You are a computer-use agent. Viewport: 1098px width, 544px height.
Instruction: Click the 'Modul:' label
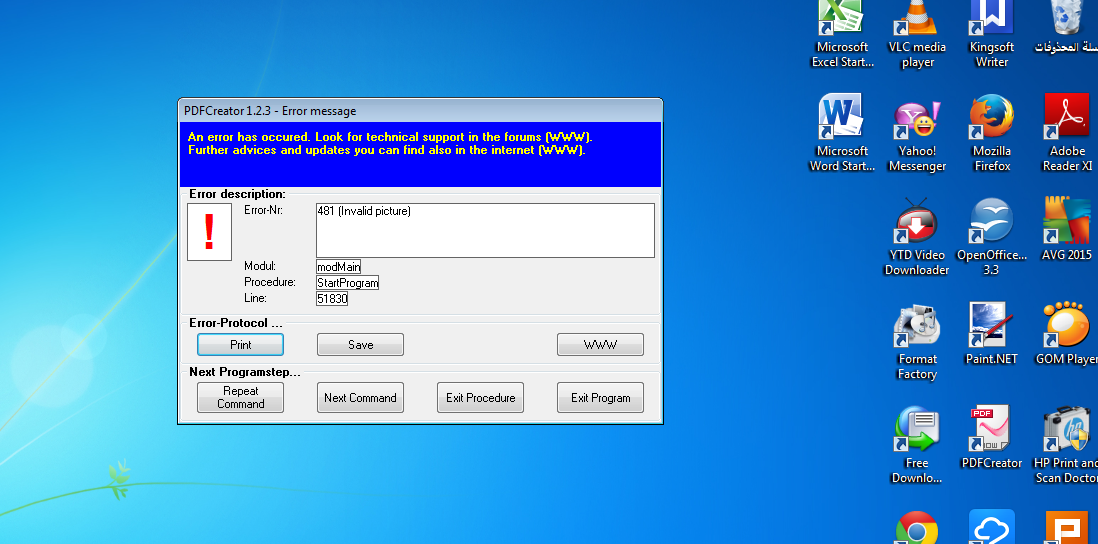coord(260,266)
